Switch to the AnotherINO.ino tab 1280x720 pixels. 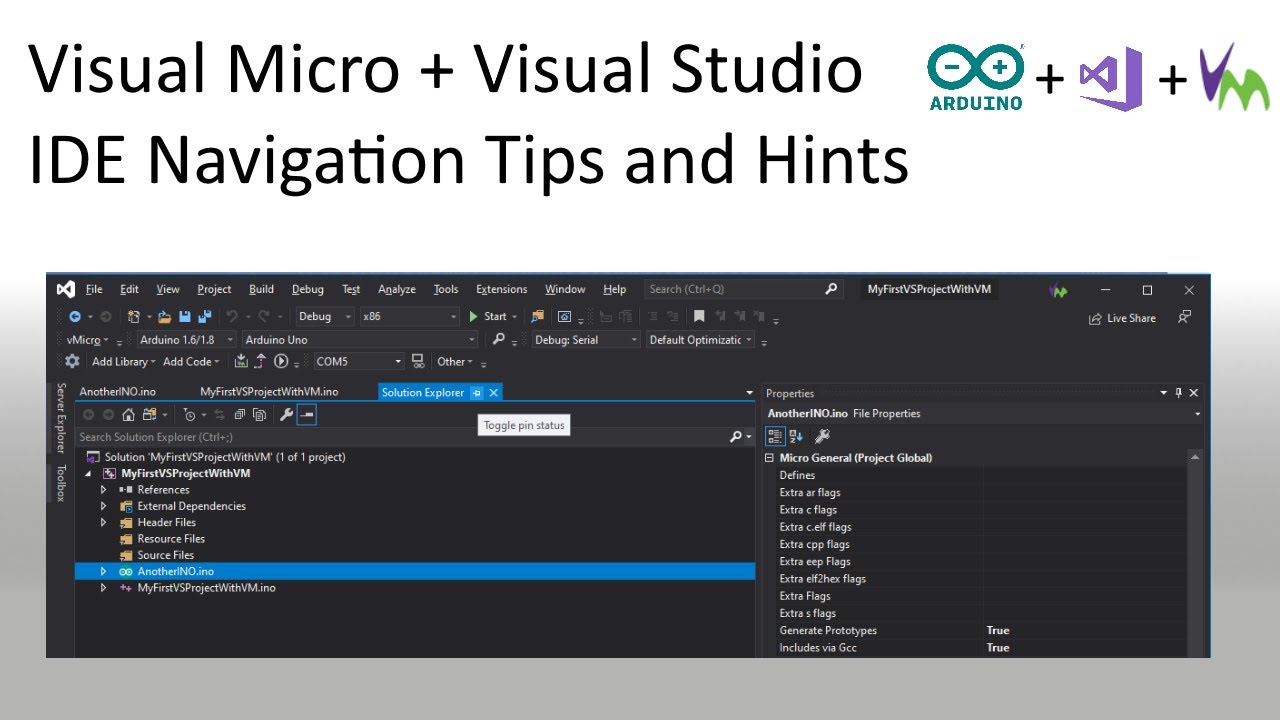tap(117, 392)
